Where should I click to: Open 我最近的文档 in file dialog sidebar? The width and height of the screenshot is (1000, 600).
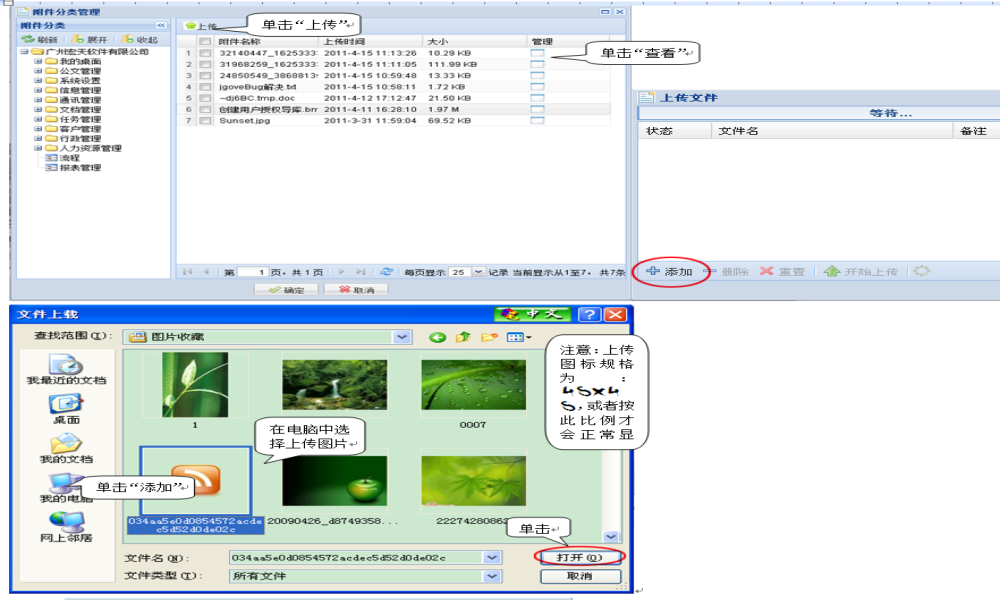pyautogui.click(x=66, y=370)
